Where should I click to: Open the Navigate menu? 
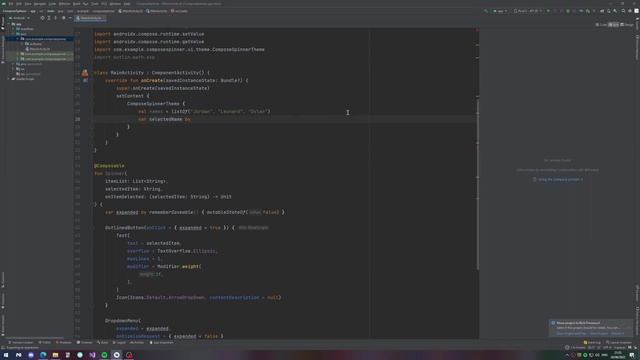[40, 4]
